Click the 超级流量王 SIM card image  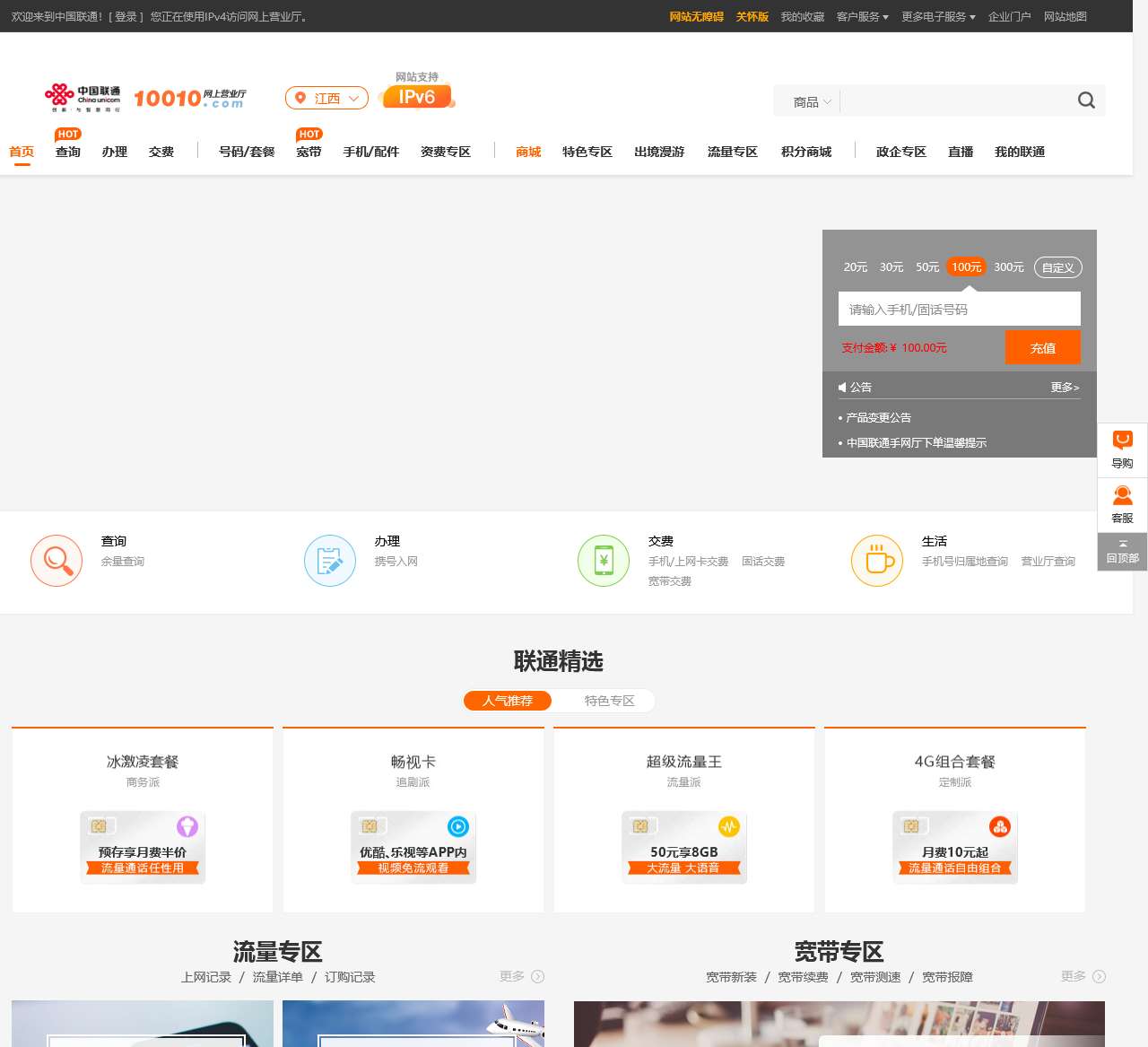coord(684,847)
